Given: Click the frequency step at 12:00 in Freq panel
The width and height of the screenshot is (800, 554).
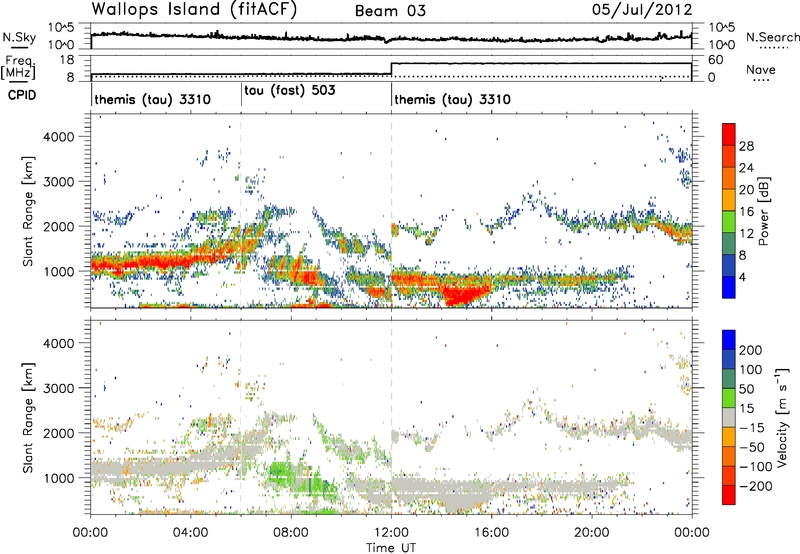Looking at the screenshot, I should tap(391, 68).
